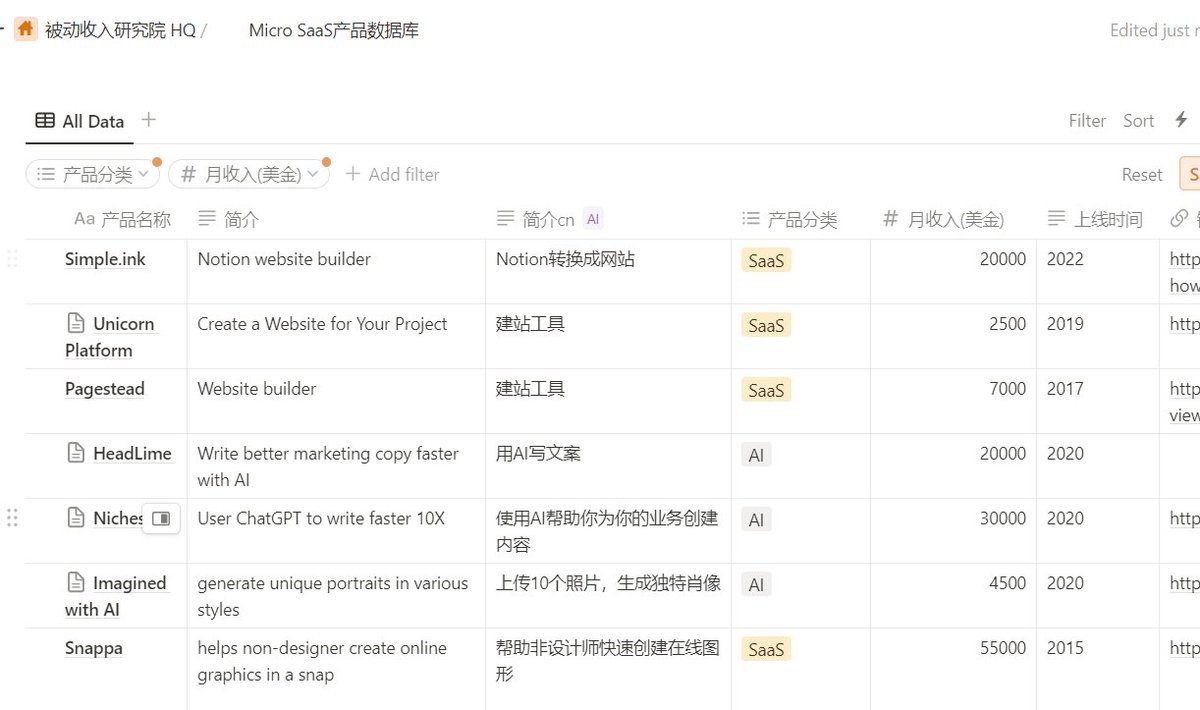
Task: Select revenue cell 55000
Action: (x=953, y=670)
